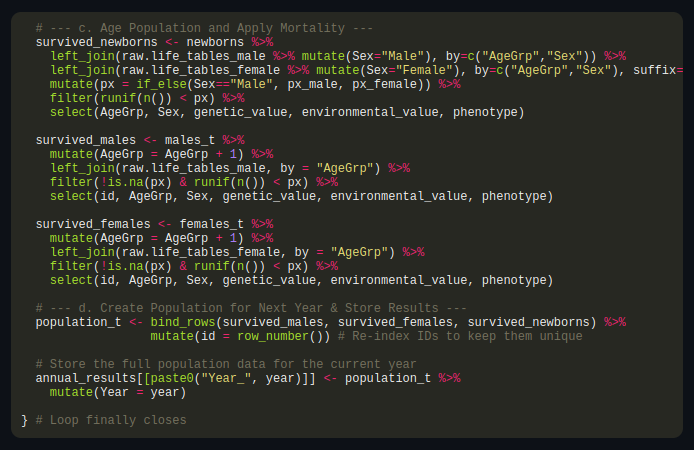Click the comment 'c. Age Population and Apply Mortality'
Image resolution: width=694 pixels, height=450 pixels.
click(x=212, y=28)
